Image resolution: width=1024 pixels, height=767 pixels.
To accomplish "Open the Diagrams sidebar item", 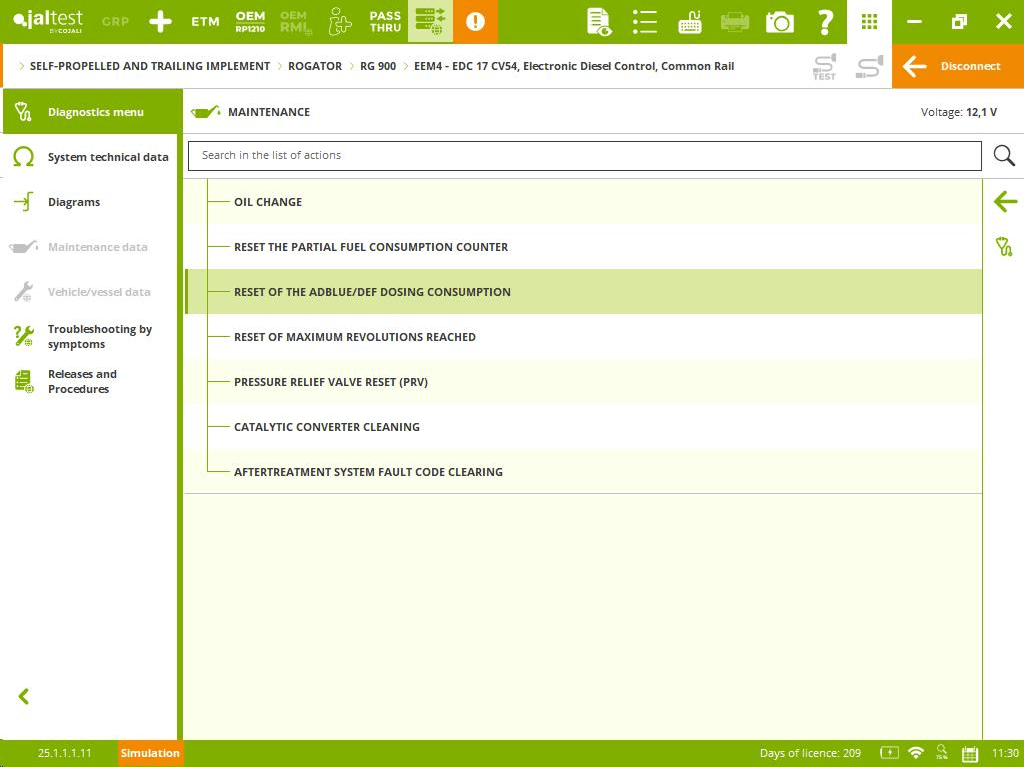I will point(74,202).
